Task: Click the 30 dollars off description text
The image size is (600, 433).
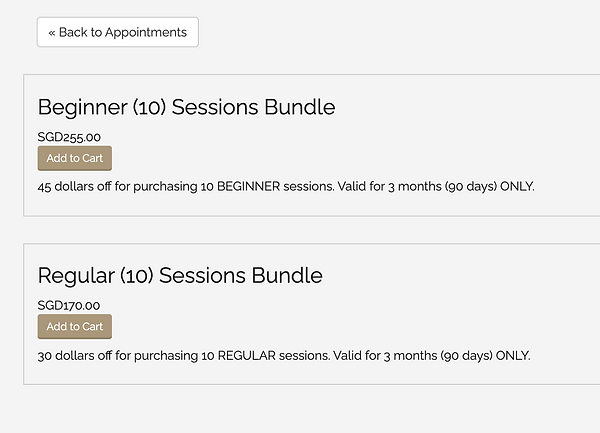Action: point(284,356)
